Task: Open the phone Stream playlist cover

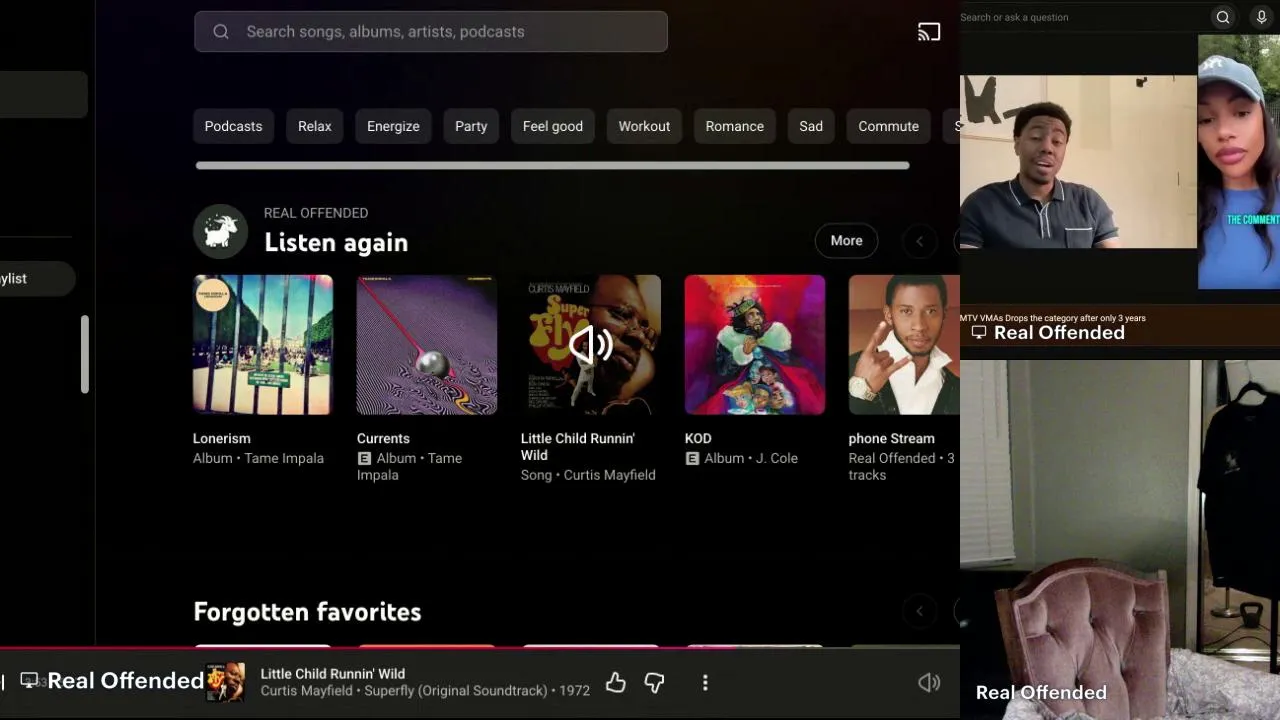Action: click(904, 345)
